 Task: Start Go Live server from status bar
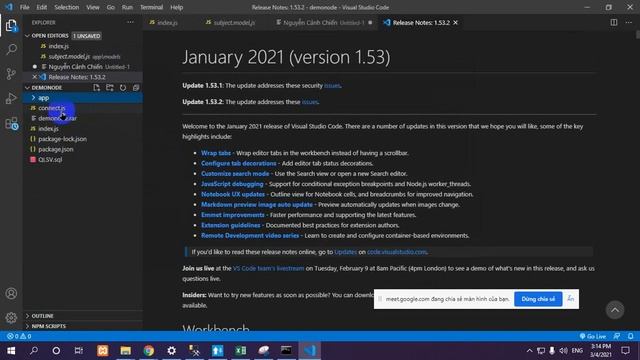pyautogui.click(x=593, y=336)
